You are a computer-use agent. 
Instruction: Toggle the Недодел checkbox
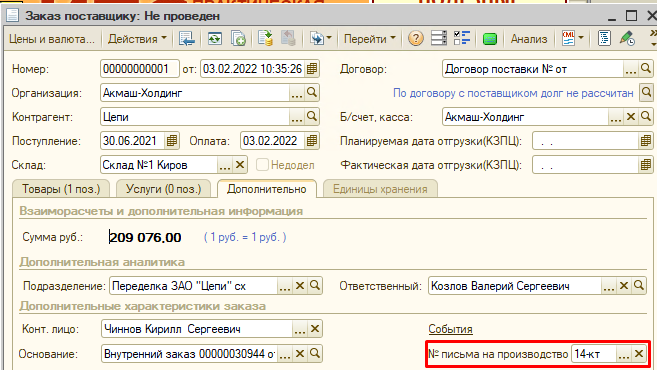(x=262, y=165)
